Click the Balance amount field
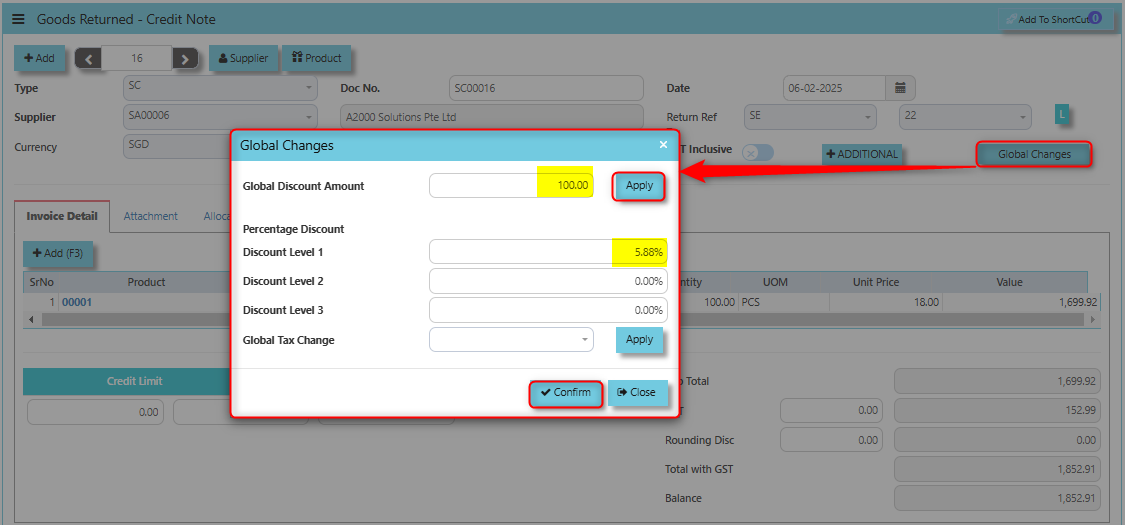This screenshot has height=525, width=1125. coord(997,498)
